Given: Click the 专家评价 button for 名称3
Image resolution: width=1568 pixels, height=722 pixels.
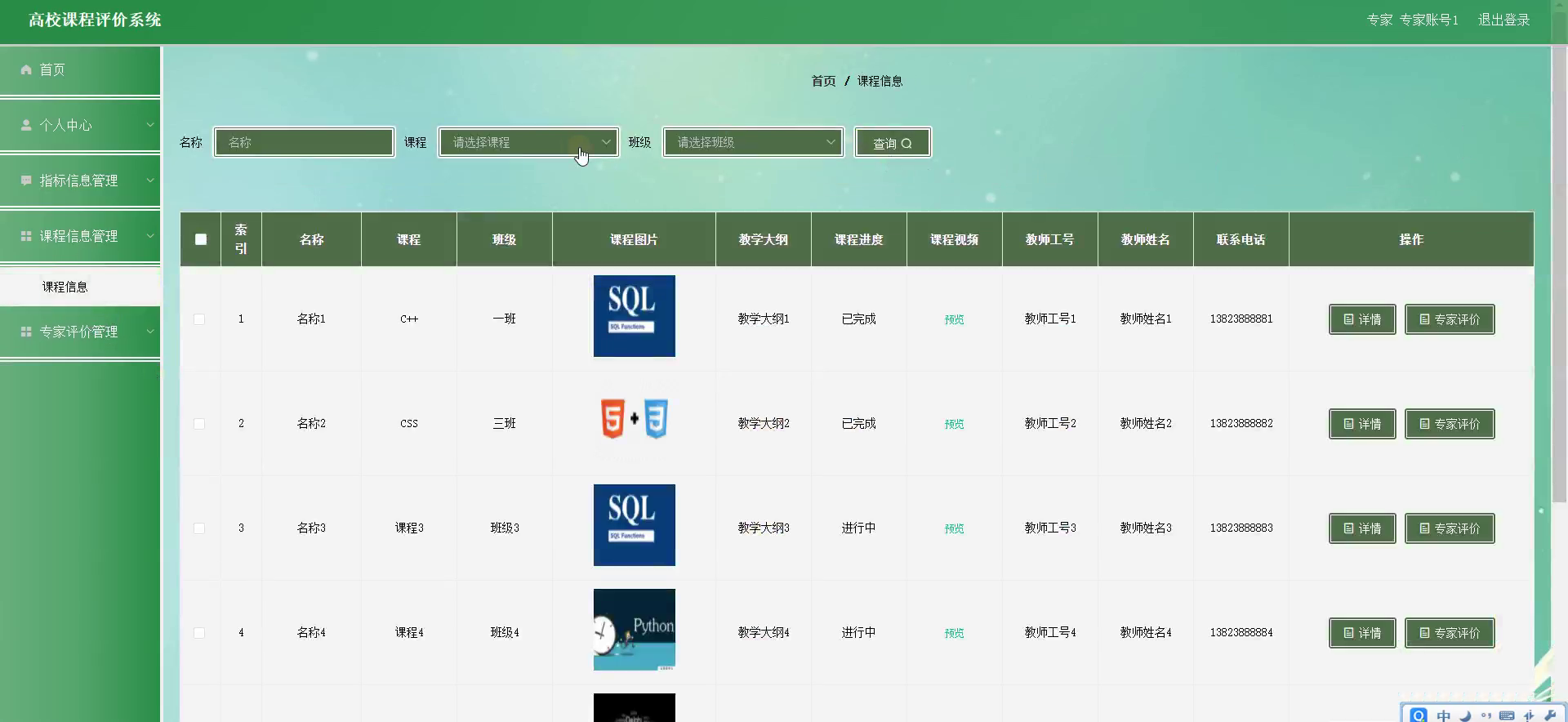Looking at the screenshot, I should click(1450, 528).
